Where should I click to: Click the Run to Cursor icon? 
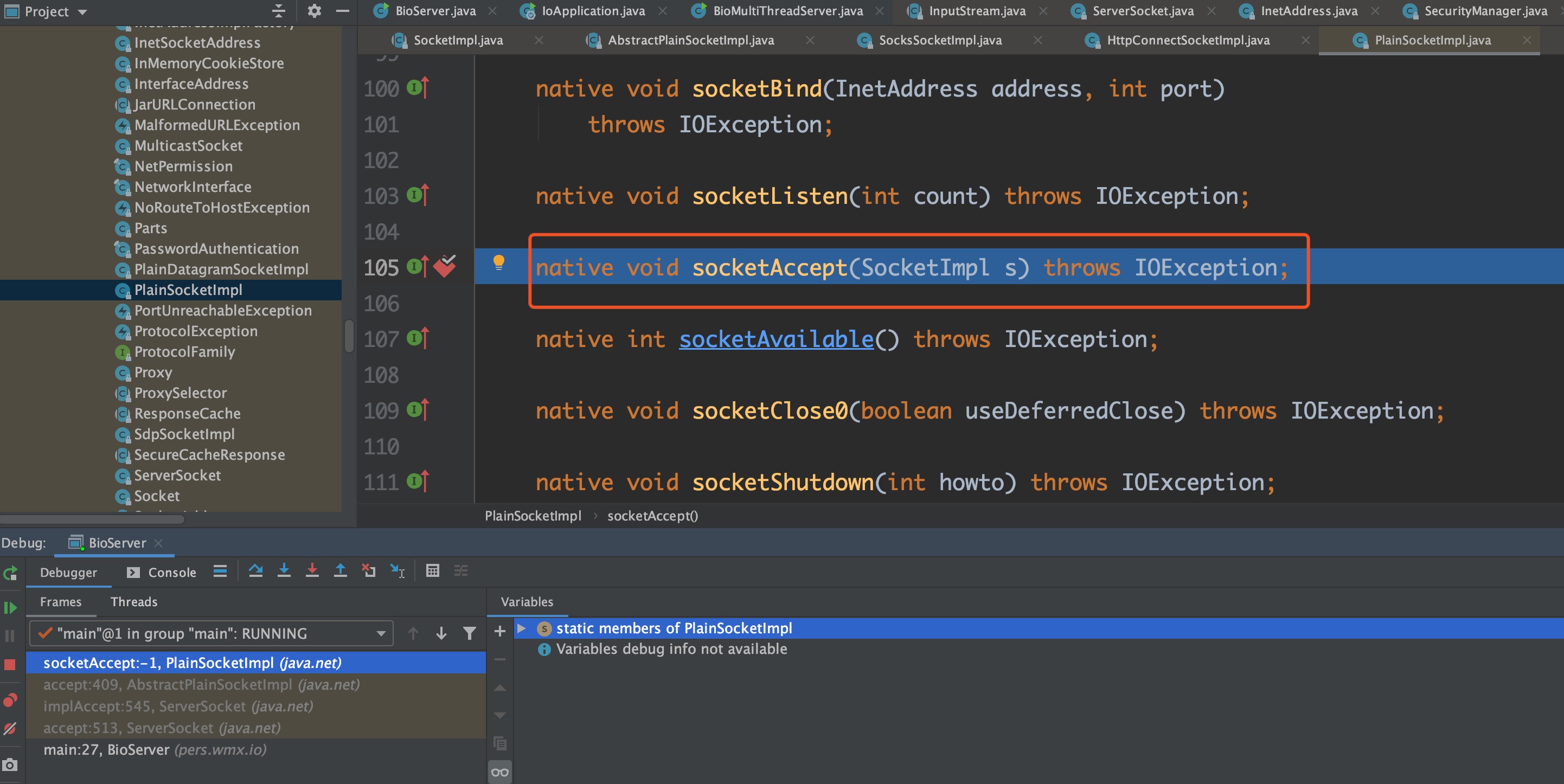point(397,571)
